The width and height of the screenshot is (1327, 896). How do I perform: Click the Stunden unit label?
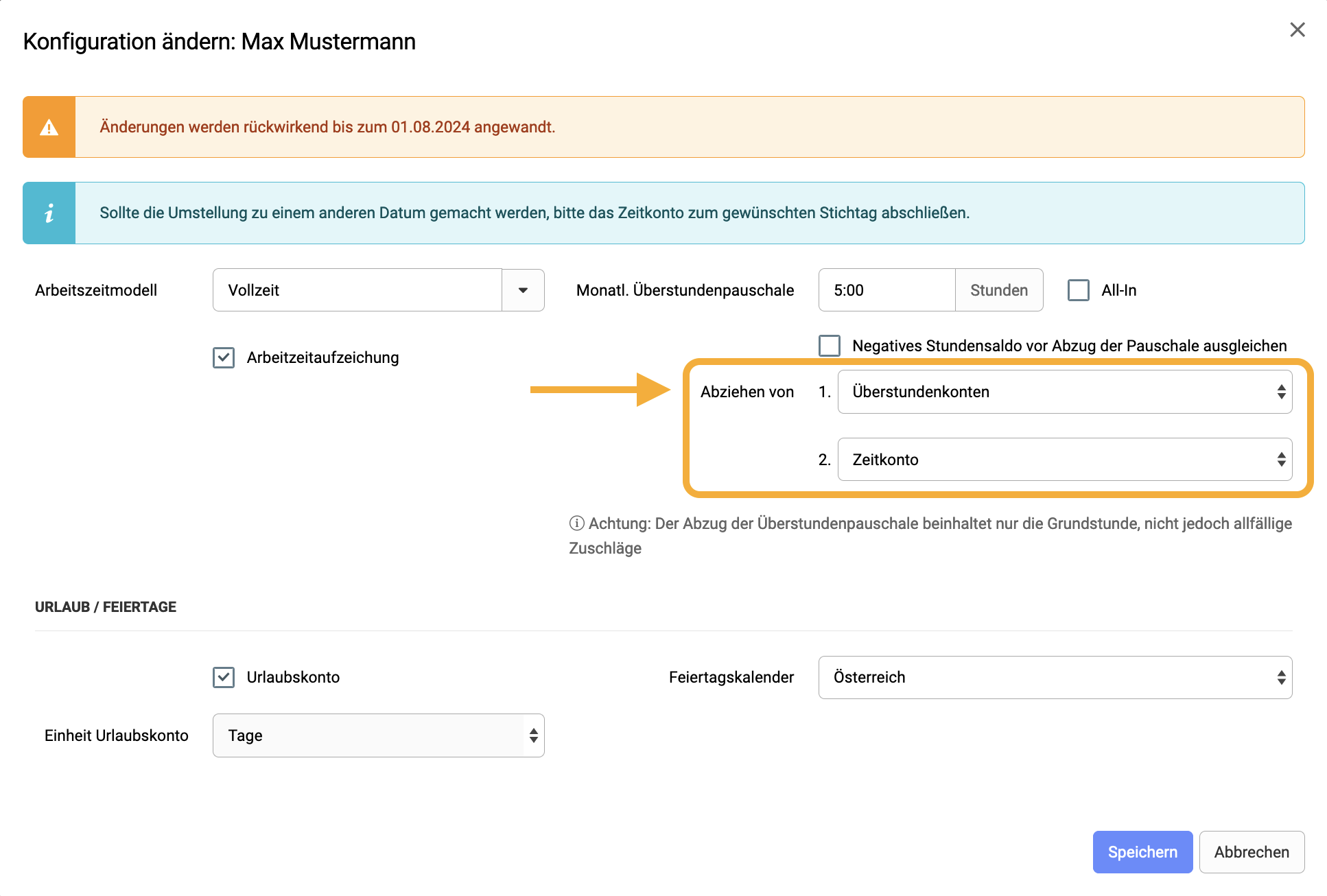coord(999,290)
